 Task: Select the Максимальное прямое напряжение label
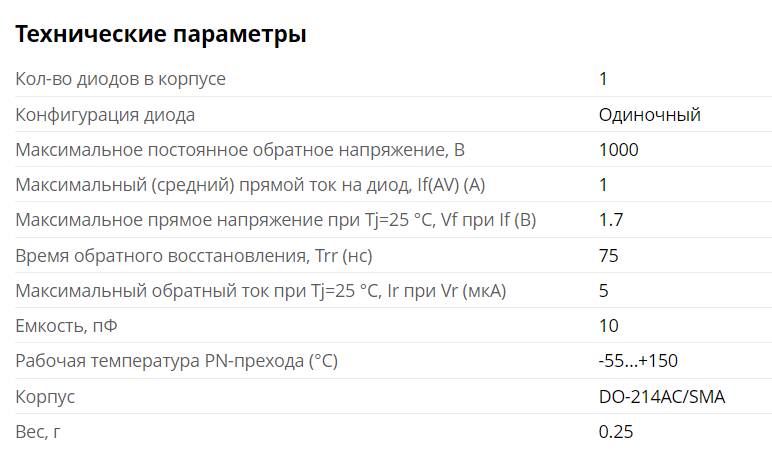tap(276, 220)
